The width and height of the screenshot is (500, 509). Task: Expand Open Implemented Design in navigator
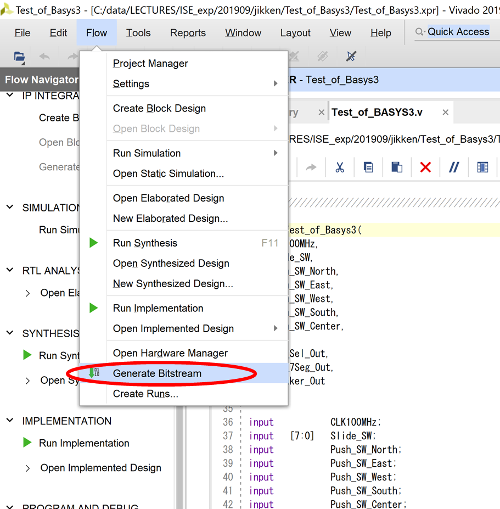click(28, 468)
